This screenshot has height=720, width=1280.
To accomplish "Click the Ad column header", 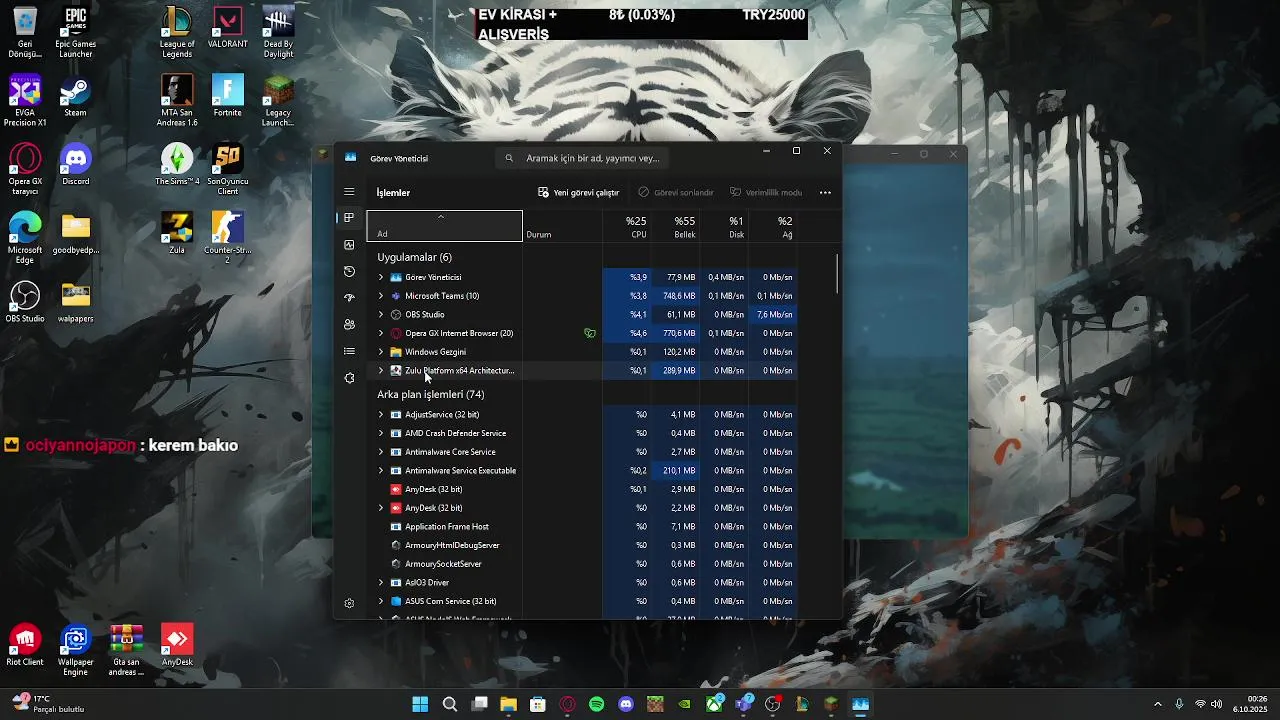I will [445, 227].
